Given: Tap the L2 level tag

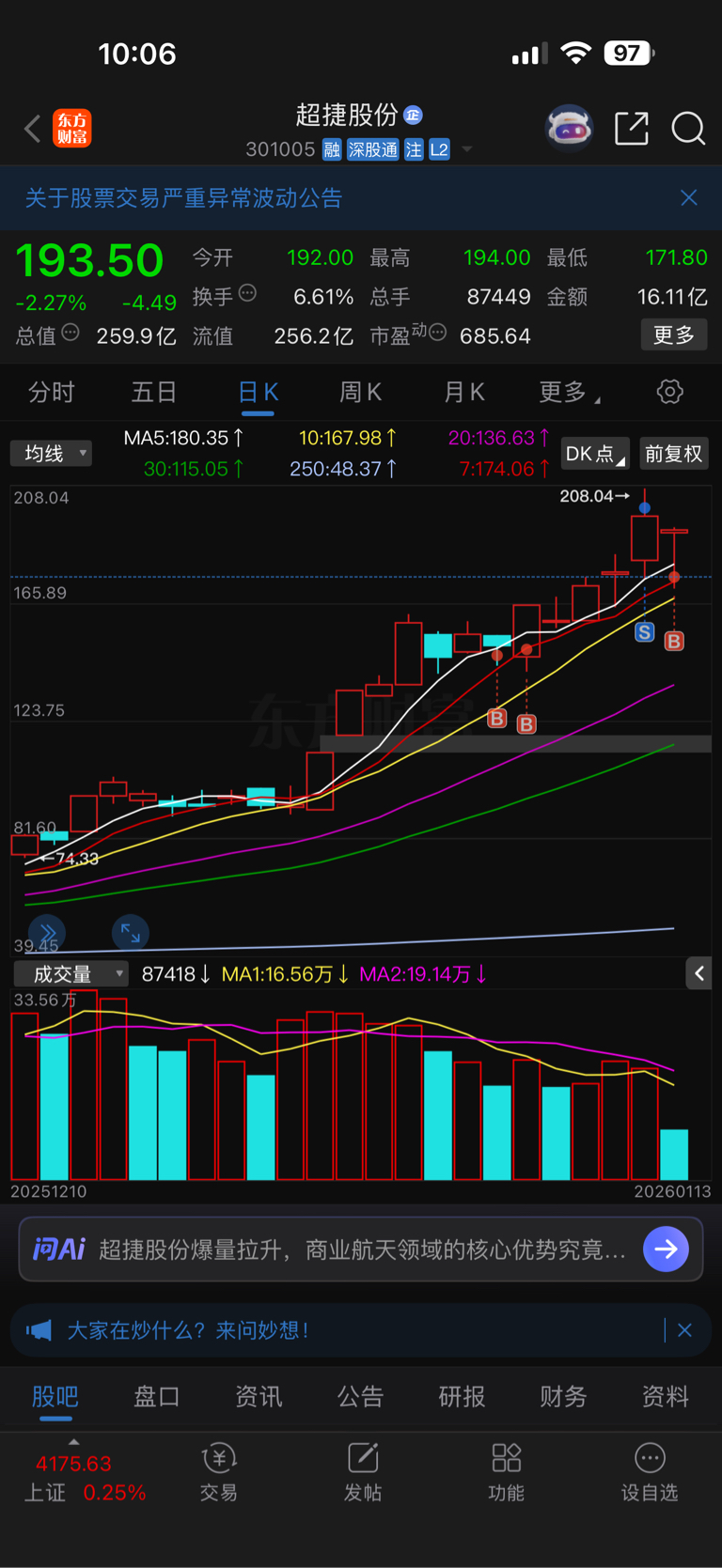Looking at the screenshot, I should 439,149.
